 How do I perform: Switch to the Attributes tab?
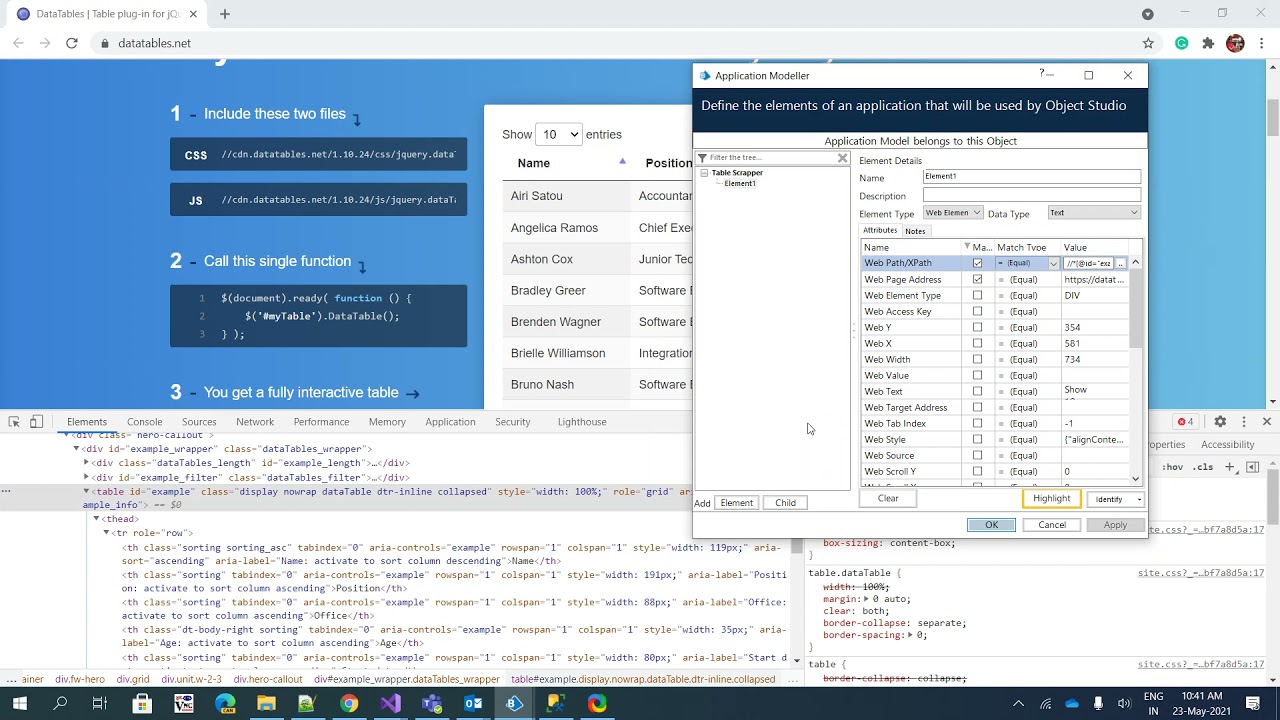[880, 230]
